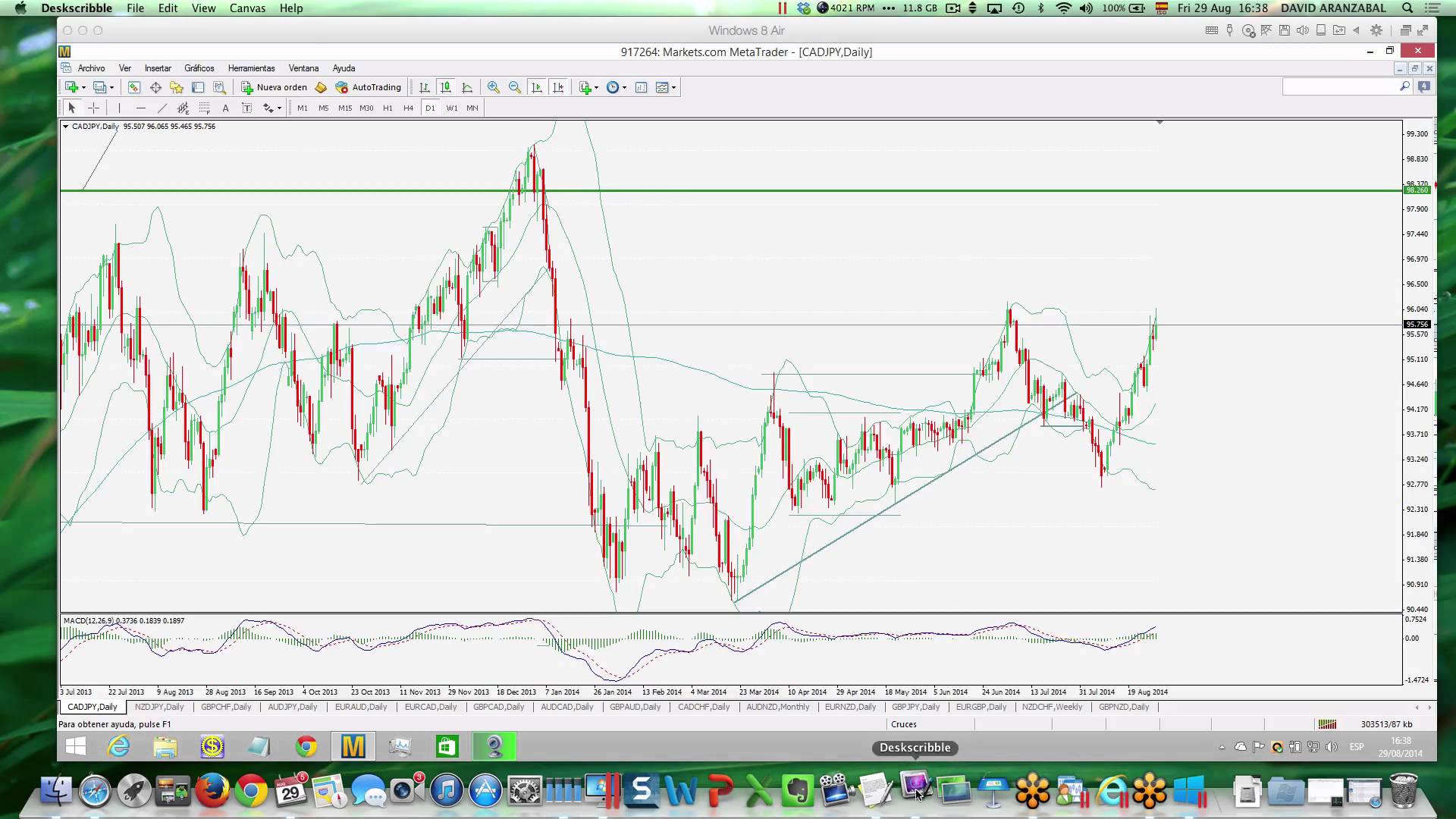Toggle candlestick chart mode
1456x819 pixels.
(x=446, y=87)
